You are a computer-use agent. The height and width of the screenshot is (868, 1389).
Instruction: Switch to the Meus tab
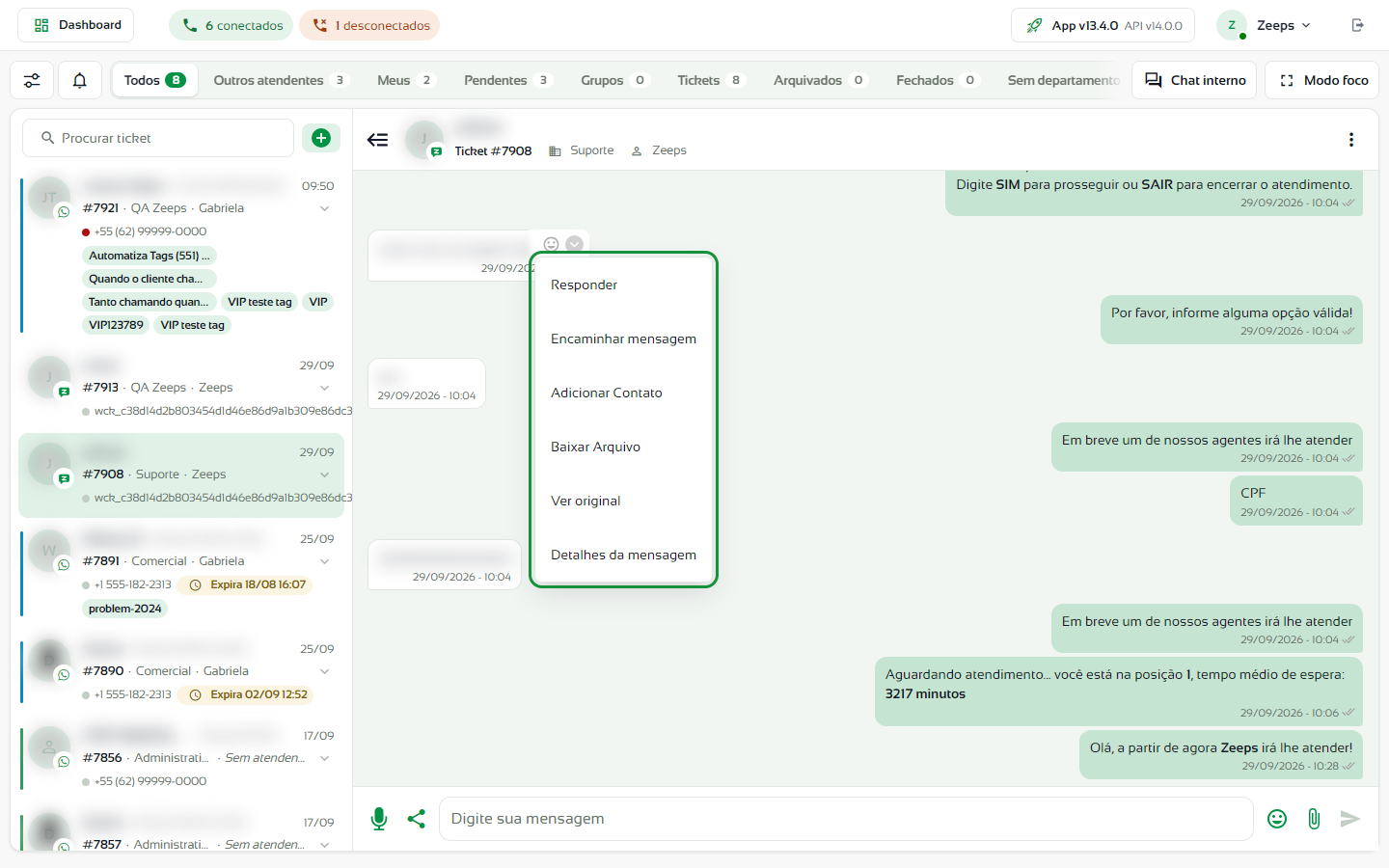pos(405,80)
